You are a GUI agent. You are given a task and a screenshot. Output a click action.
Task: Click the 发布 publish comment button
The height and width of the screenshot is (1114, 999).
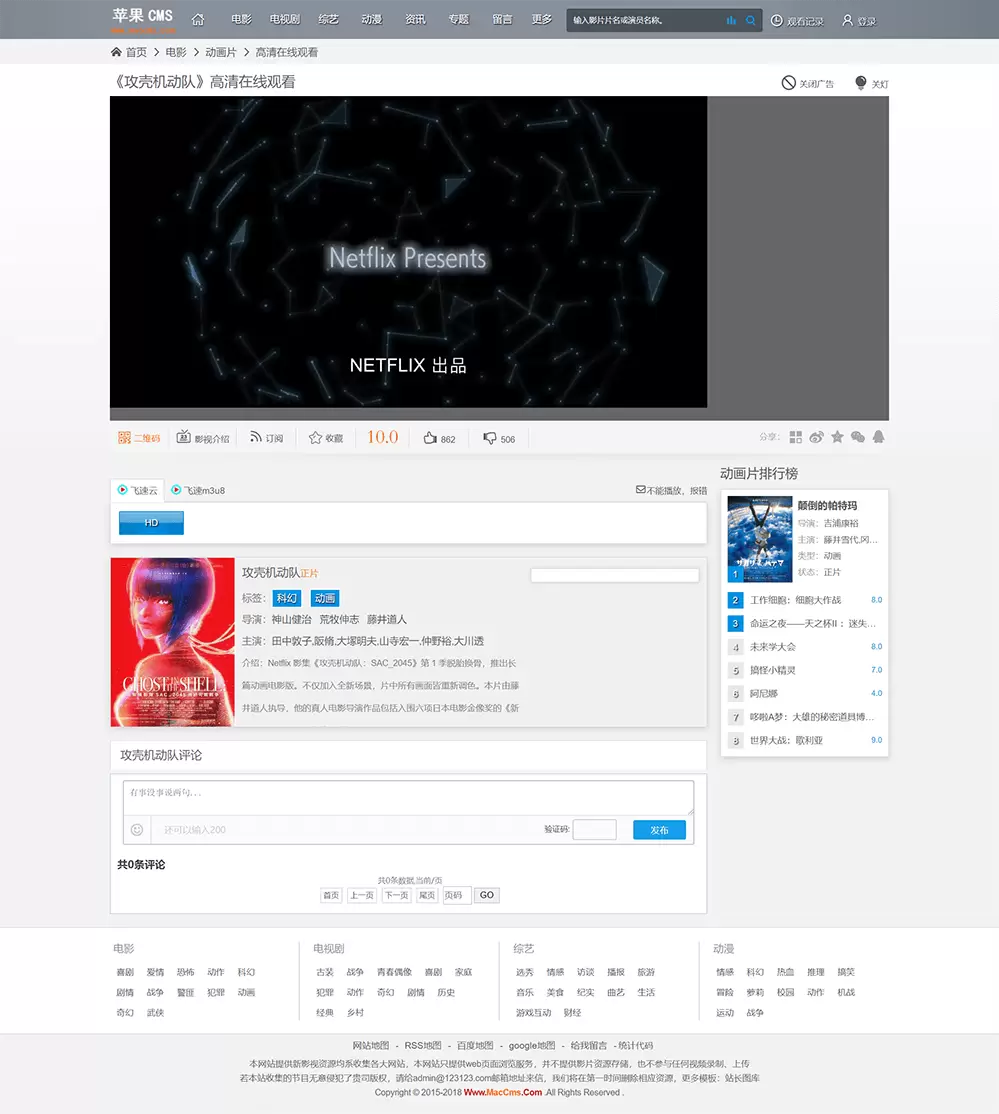coord(659,830)
